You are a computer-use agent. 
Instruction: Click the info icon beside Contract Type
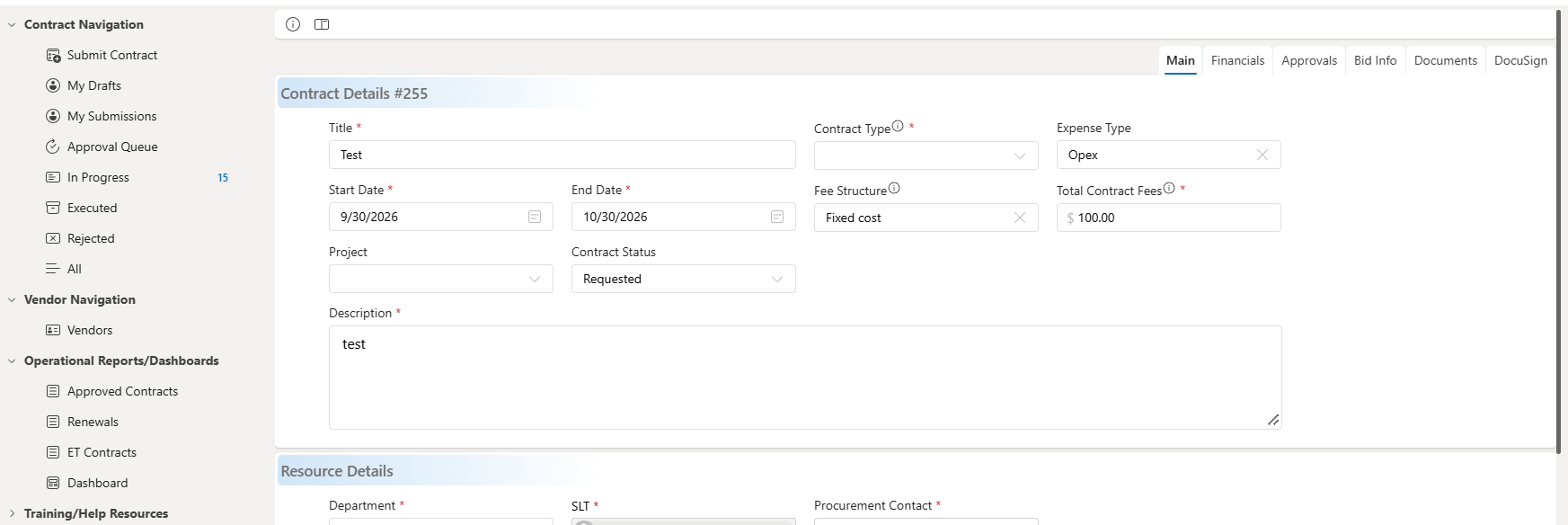tap(898, 127)
